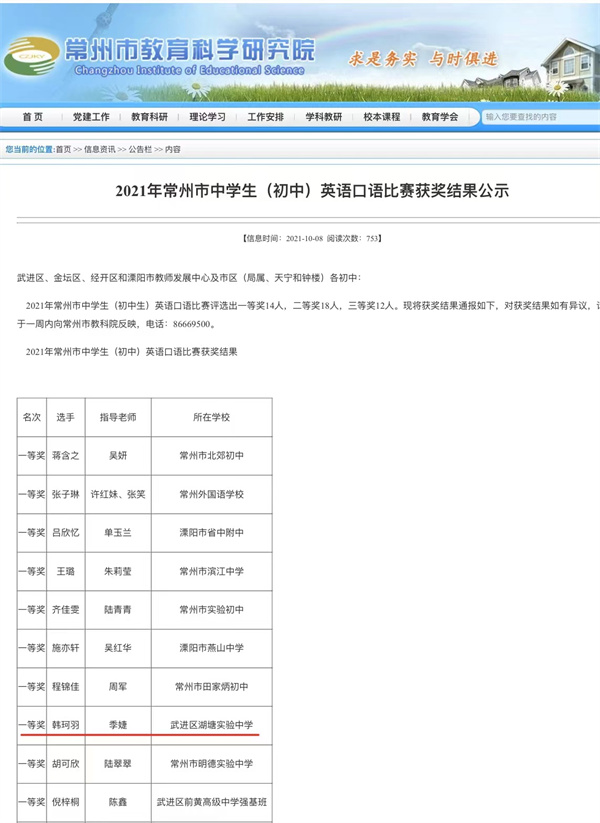Viewport: 600px width, 823px height.
Task: Click the 信息时间 2021-10-08 info line
Action: click(x=312, y=238)
